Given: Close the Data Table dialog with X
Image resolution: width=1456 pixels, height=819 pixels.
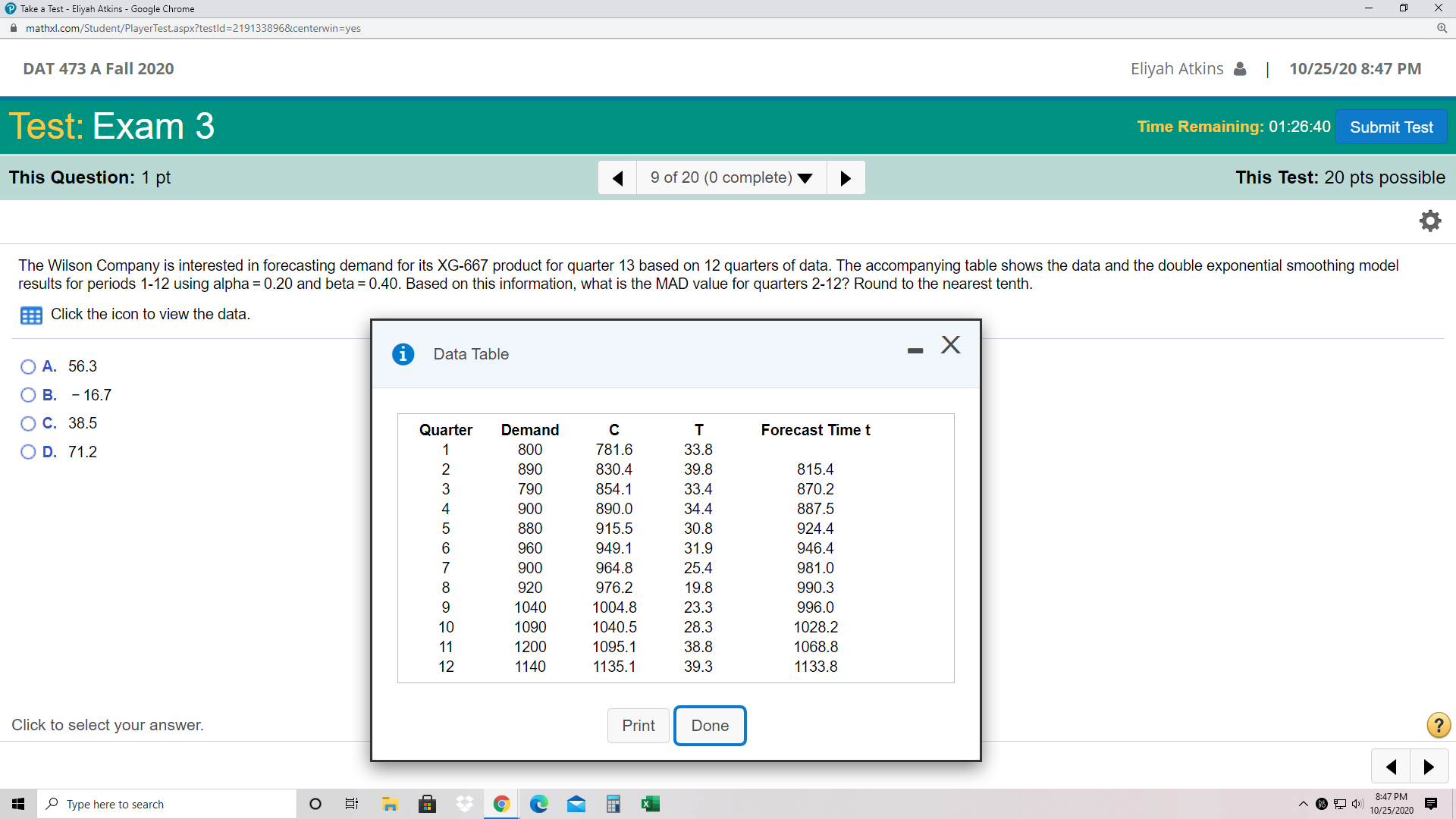Looking at the screenshot, I should click(950, 345).
